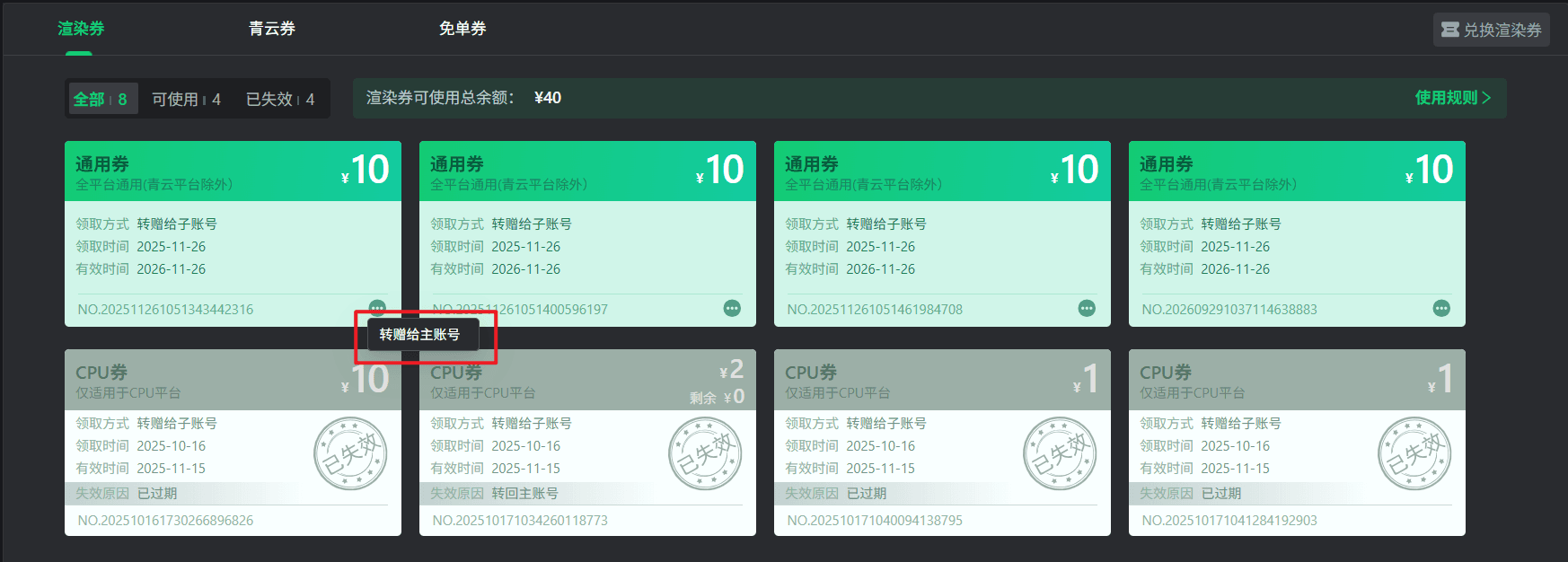This screenshot has height=562, width=1568.
Task: Open the 免单券 tab
Action: pyautogui.click(x=462, y=29)
